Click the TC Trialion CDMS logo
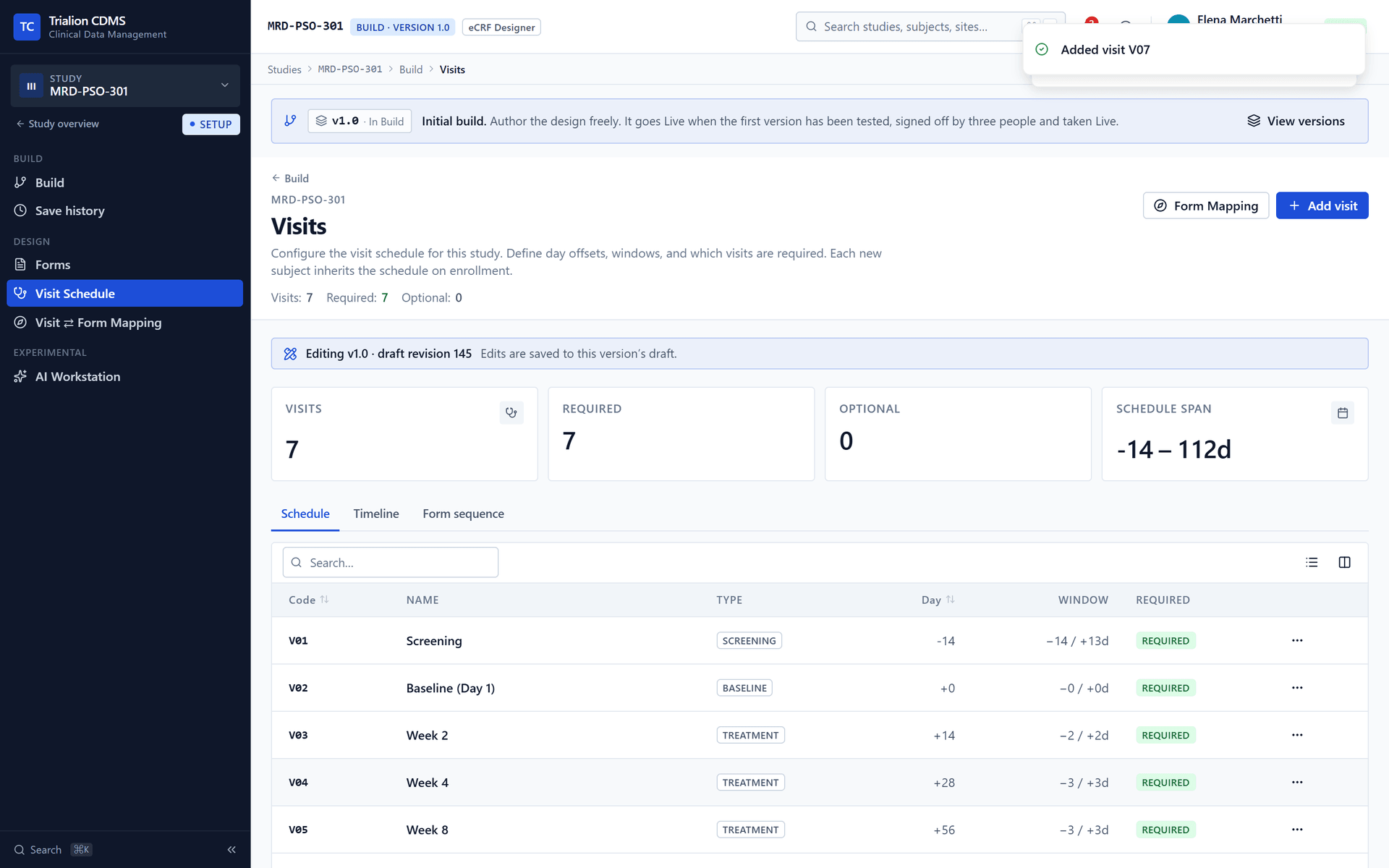The height and width of the screenshot is (868, 1389). pyautogui.click(x=27, y=27)
